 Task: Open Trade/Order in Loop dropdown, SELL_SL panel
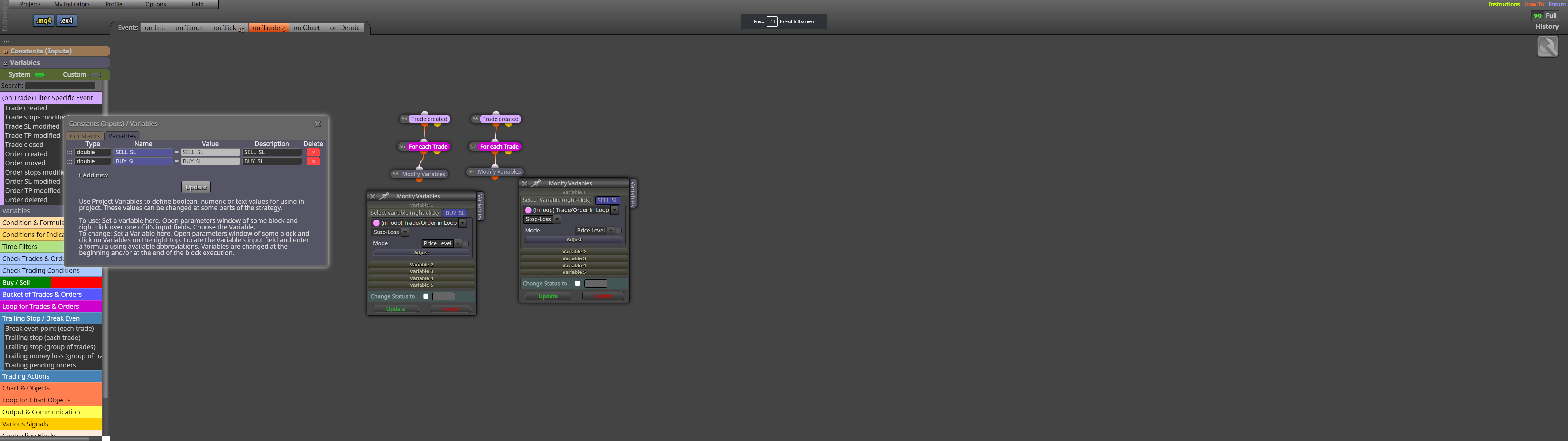(615, 210)
